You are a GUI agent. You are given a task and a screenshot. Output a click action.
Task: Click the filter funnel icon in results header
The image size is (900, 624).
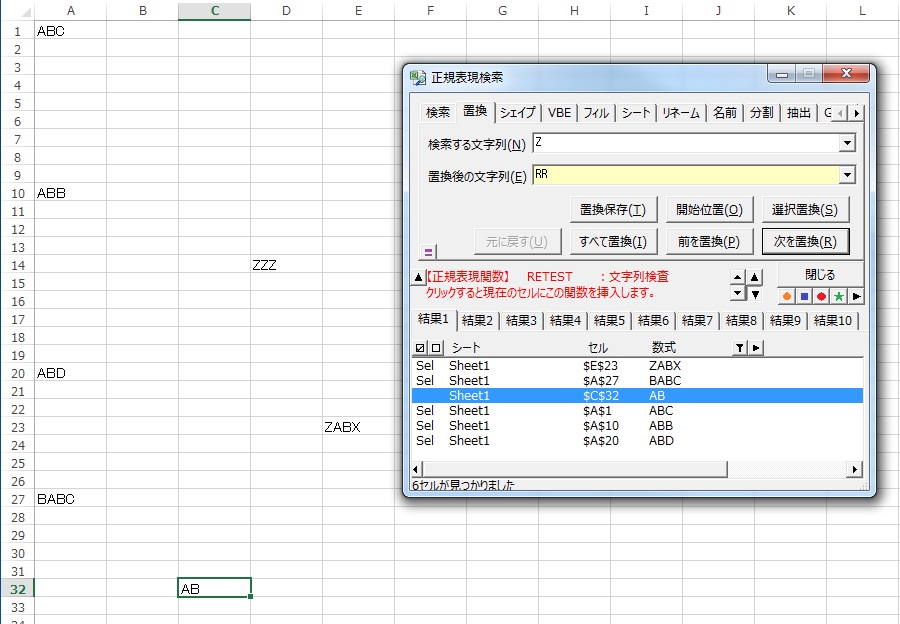click(x=739, y=347)
